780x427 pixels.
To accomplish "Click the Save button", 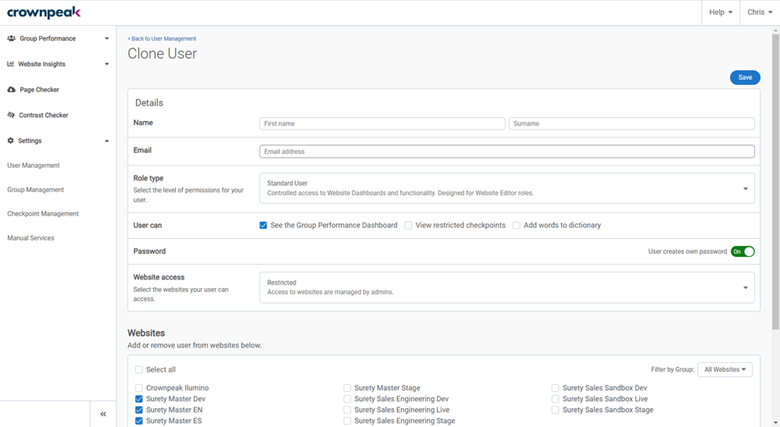I will point(745,78).
